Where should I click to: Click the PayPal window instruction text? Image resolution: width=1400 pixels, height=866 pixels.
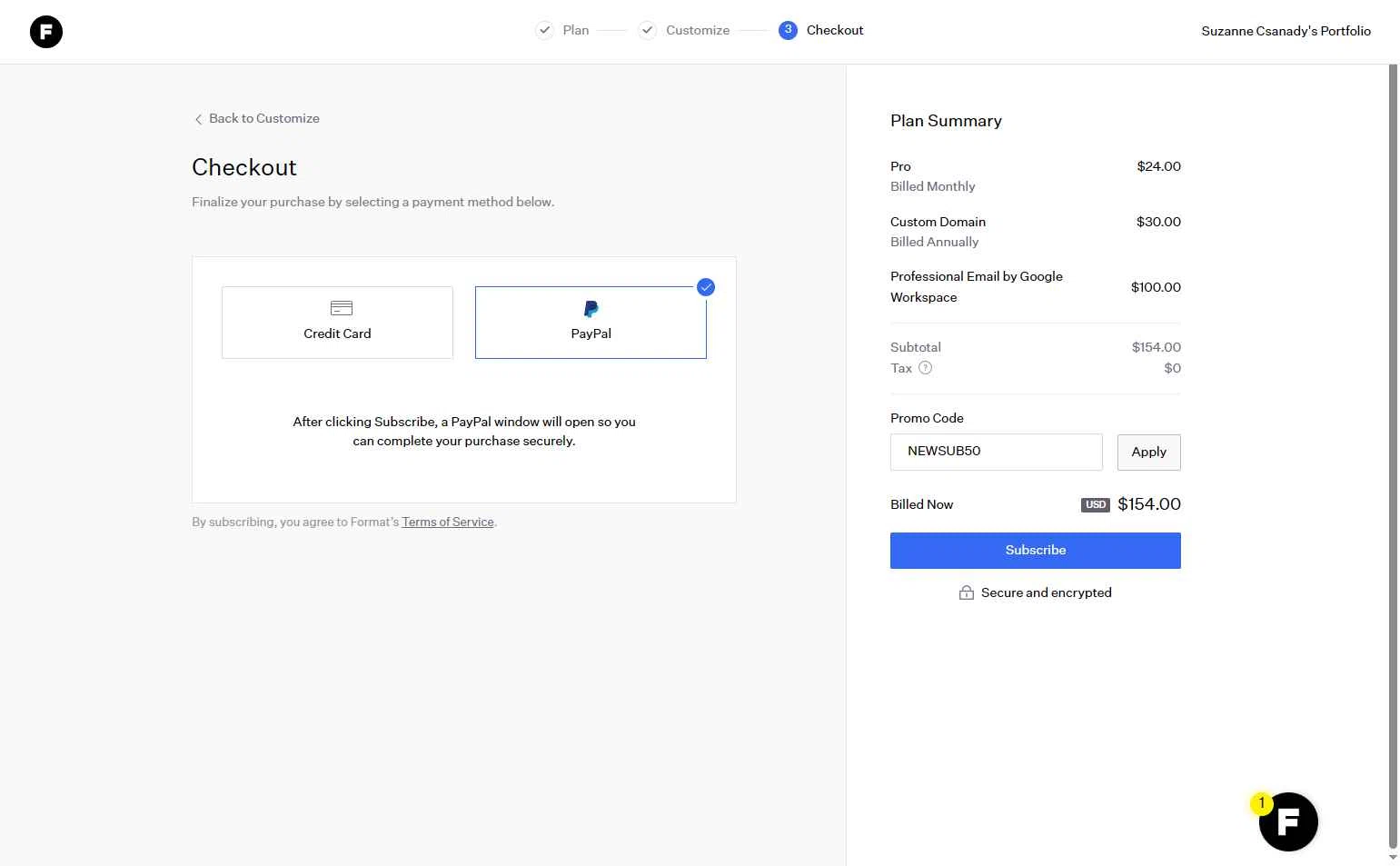pyautogui.click(x=464, y=431)
